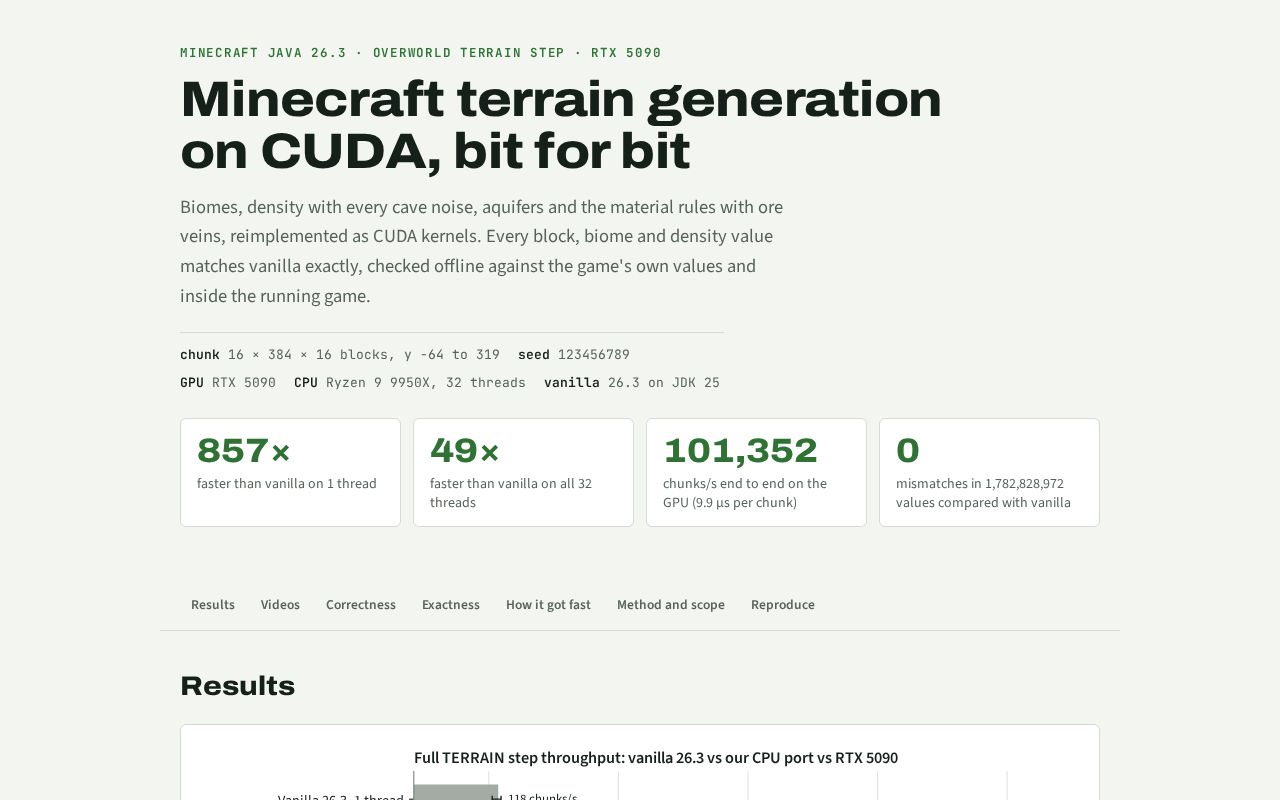Select the mismatches in 1,782,828,972 values caption
The width and height of the screenshot is (1280, 800).
[983, 493]
